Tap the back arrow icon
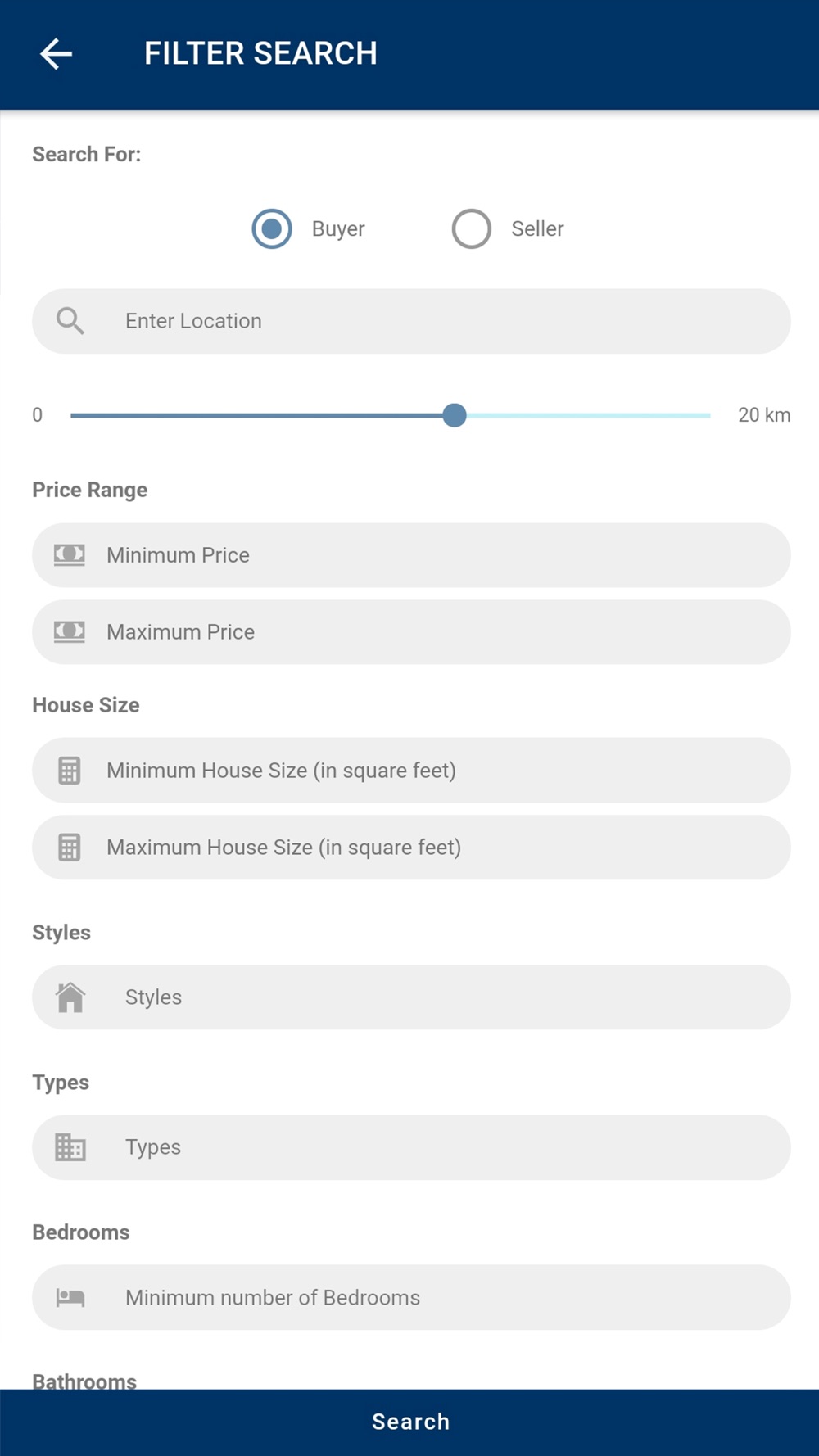The height and width of the screenshot is (1456, 819). (x=56, y=54)
